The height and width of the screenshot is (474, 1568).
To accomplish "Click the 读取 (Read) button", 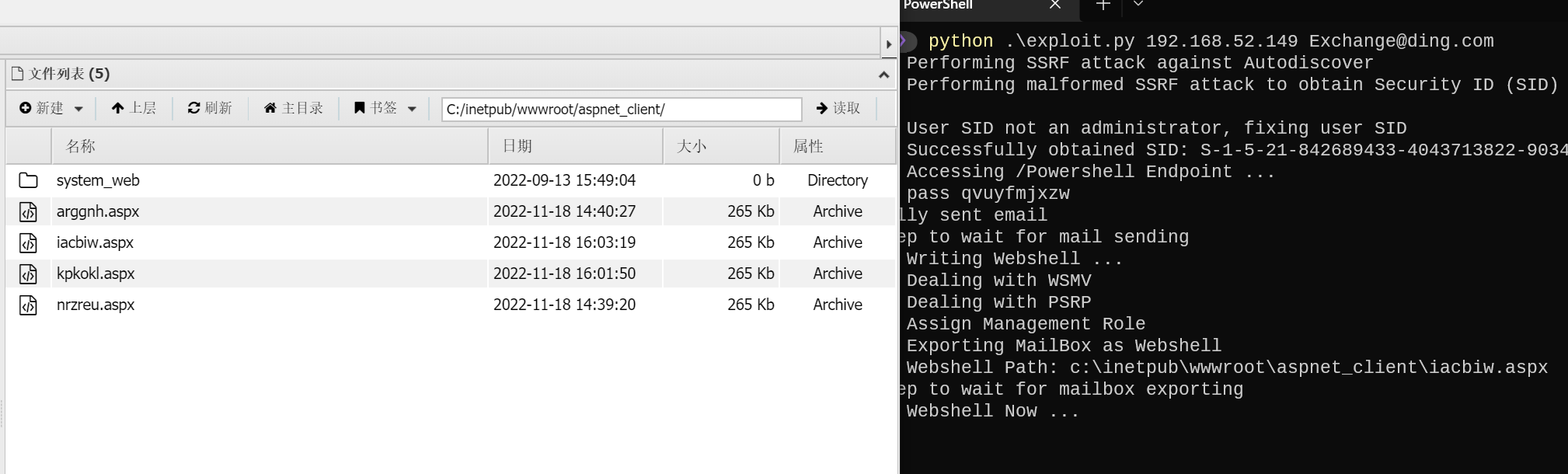I will point(838,108).
